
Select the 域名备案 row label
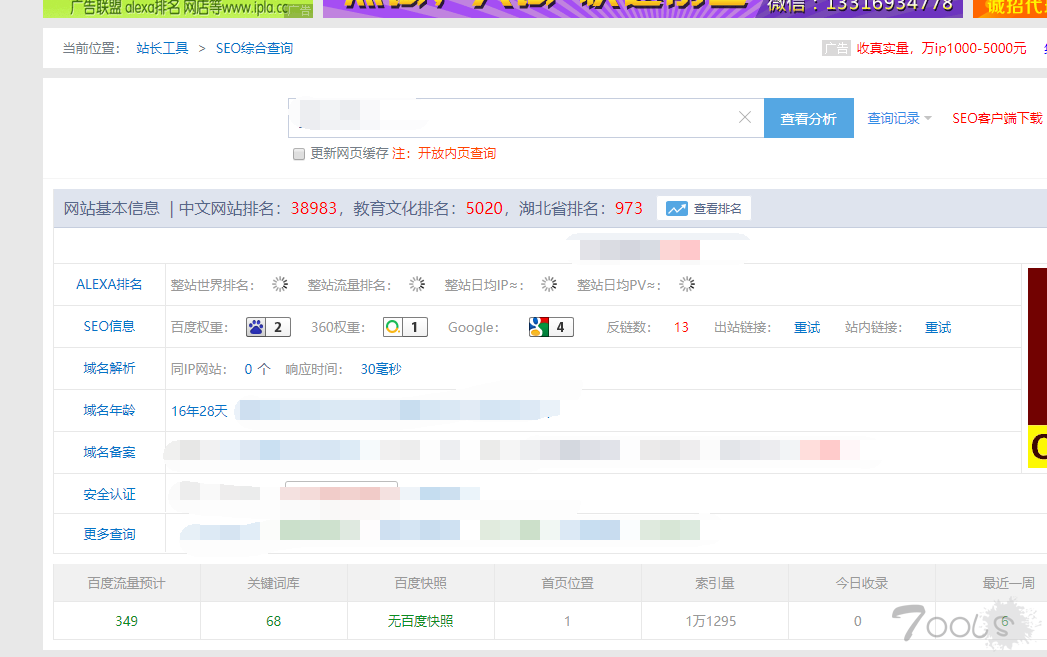(109, 452)
